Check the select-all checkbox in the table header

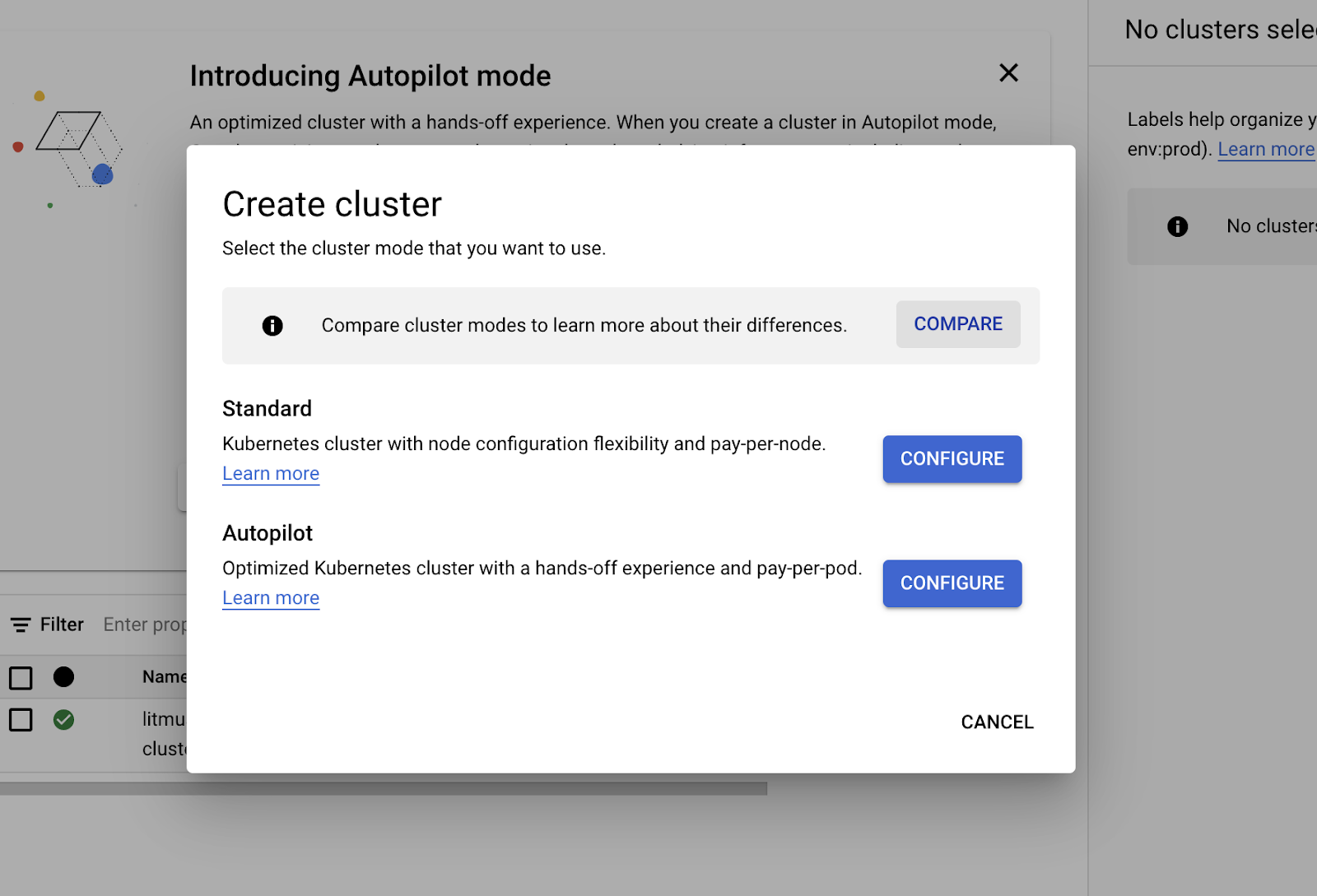(x=21, y=677)
